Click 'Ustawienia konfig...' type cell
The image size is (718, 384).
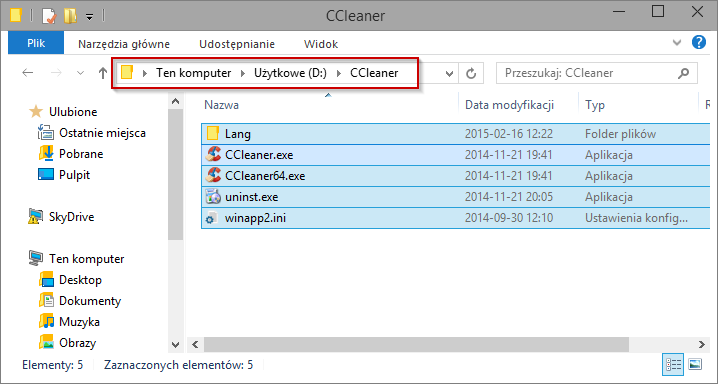pos(636,218)
